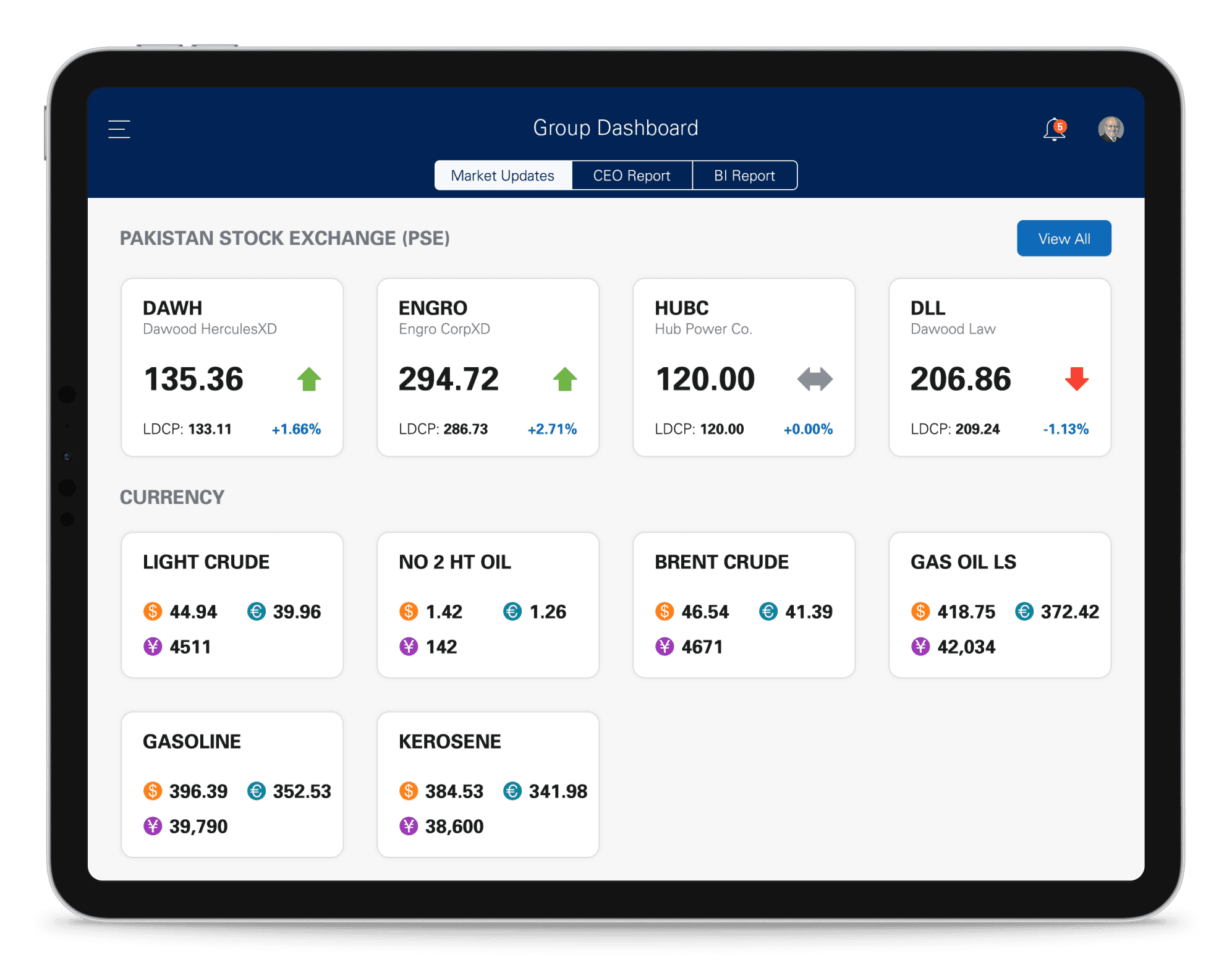Click Brent Crude yen icon
This screenshot has height=970, width=1232.
pos(665,647)
